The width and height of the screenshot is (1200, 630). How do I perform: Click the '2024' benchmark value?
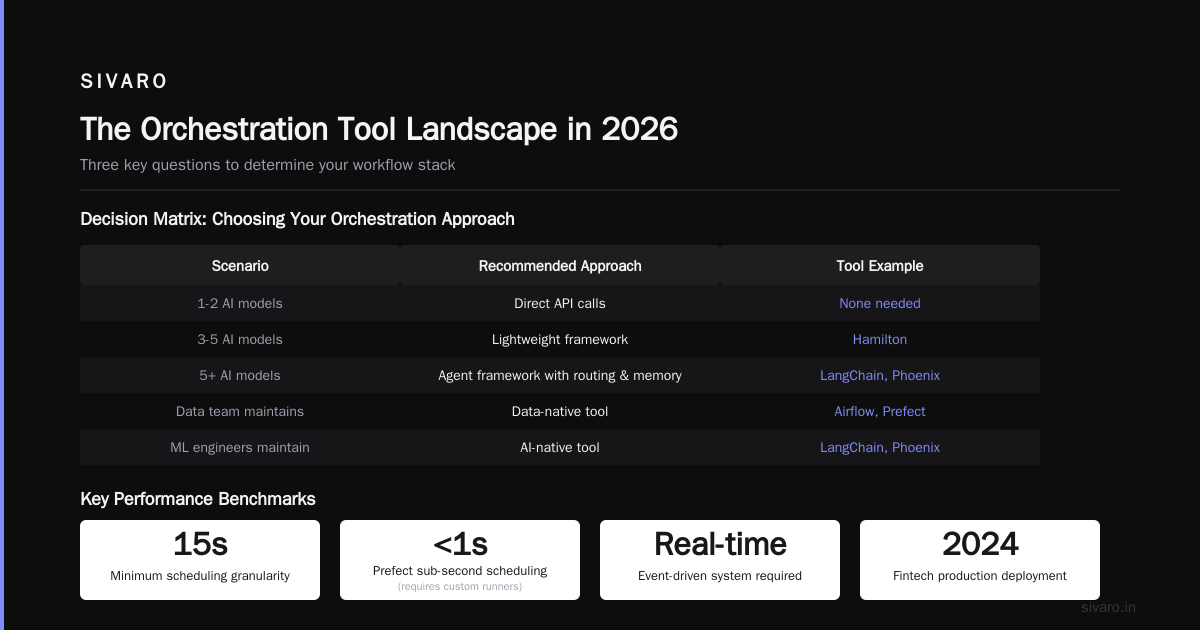(980, 544)
